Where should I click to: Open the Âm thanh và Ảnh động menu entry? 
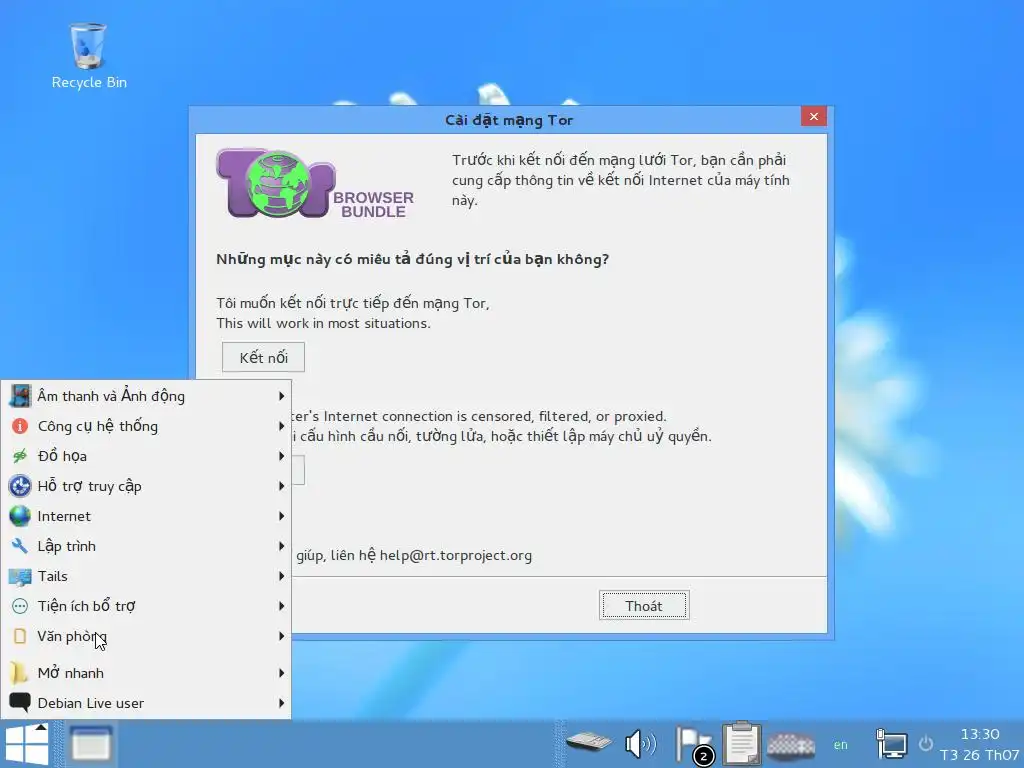[x=146, y=396]
